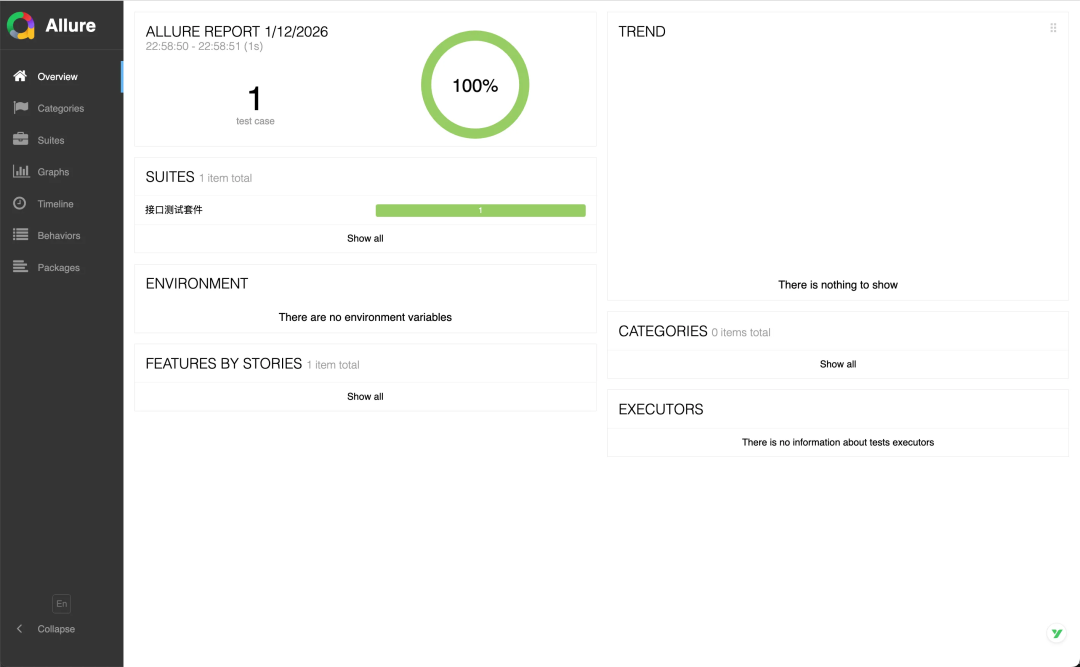
Task: Click the Graphs bar chart icon
Action: [21, 171]
